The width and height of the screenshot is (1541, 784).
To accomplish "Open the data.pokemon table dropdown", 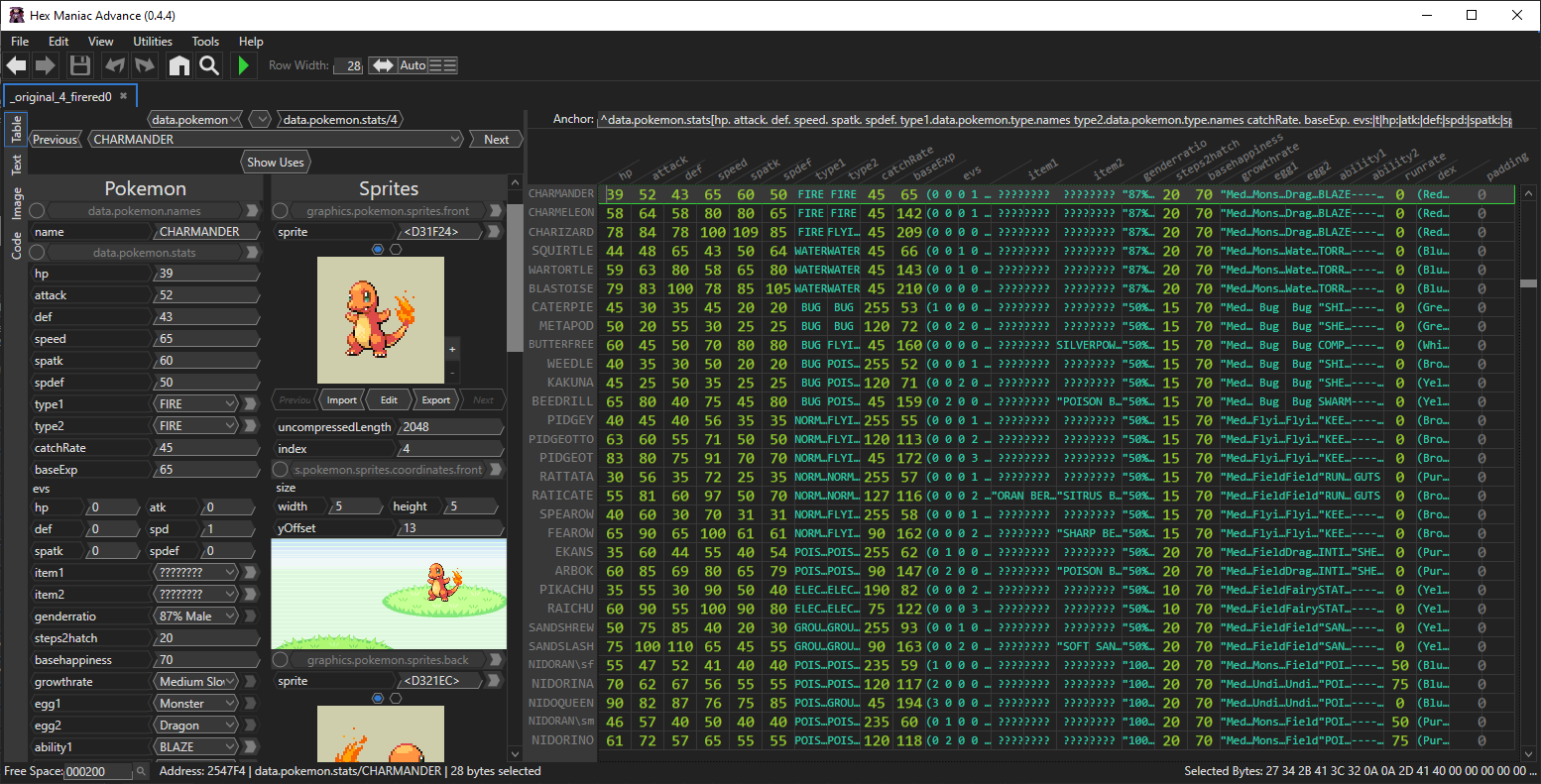I will pos(195,120).
